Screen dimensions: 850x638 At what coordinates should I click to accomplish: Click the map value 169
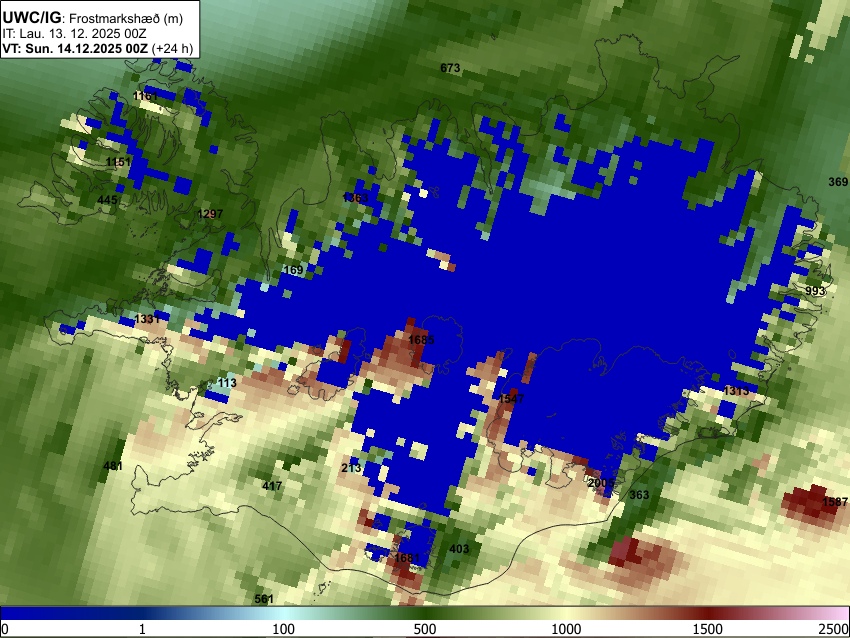(x=293, y=269)
